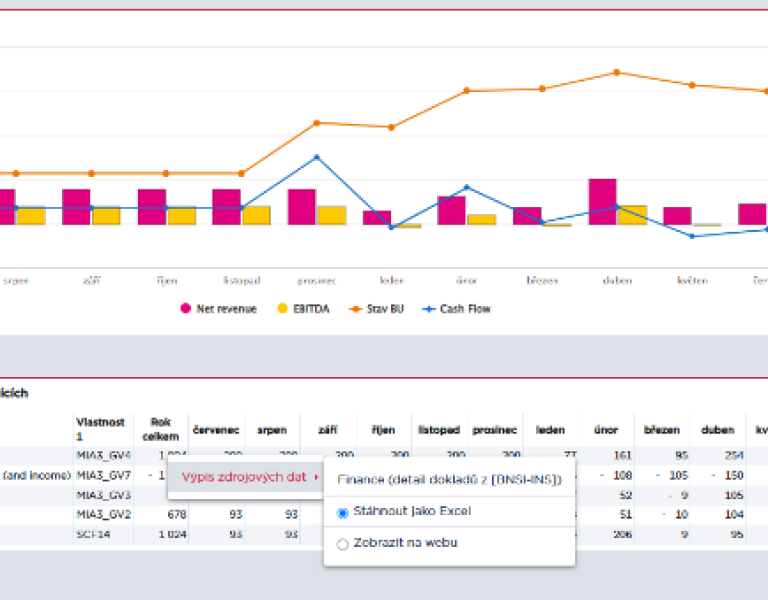Click the Rok celkem column header
The image size is (768, 600).
point(160,429)
